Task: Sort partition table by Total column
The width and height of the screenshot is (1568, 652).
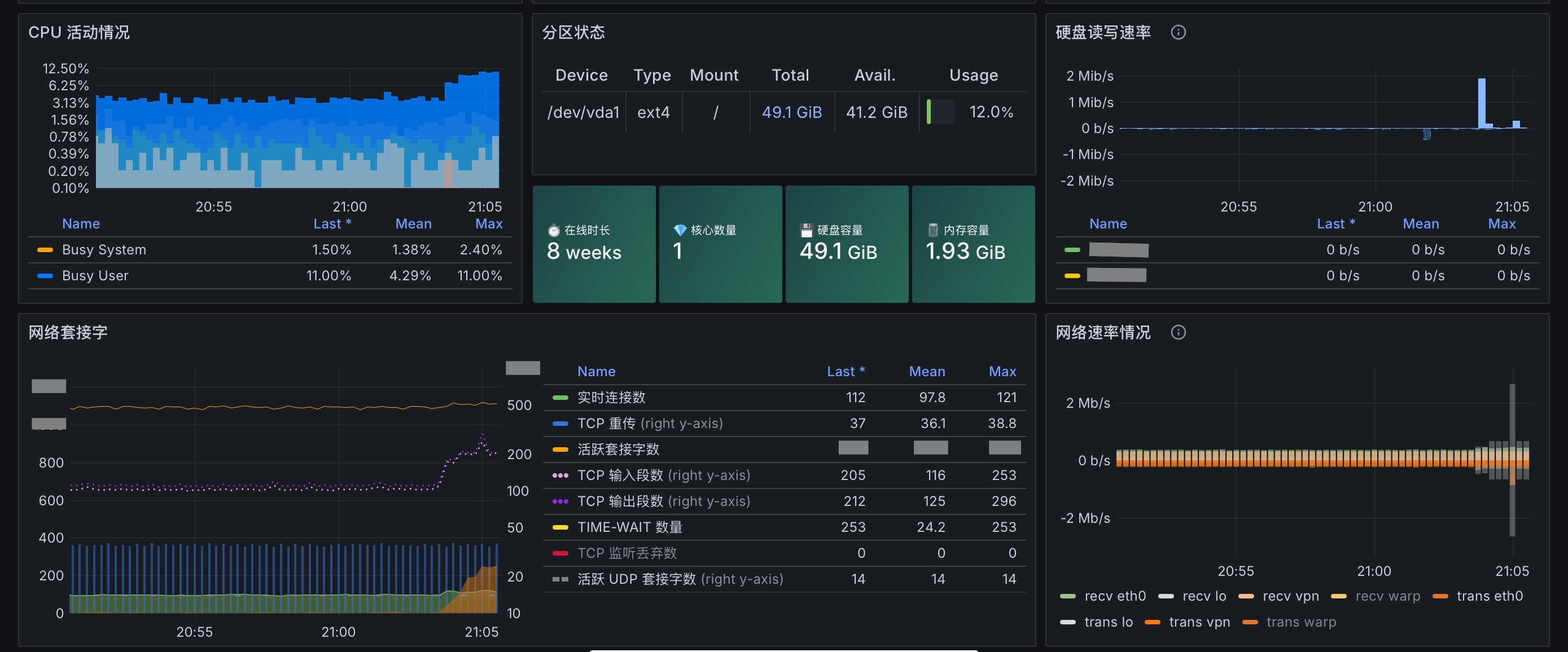Action: (790, 76)
